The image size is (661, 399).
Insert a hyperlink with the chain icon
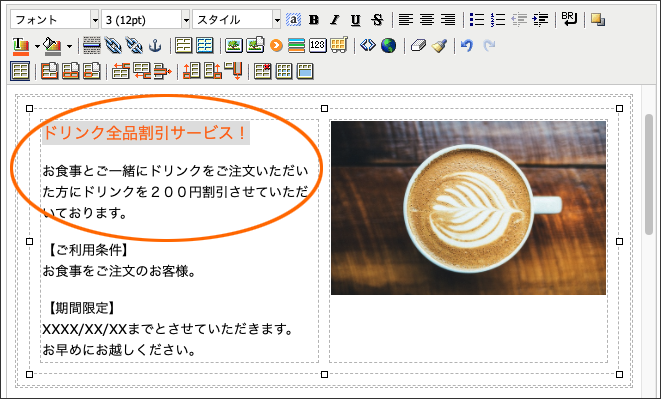click(113, 46)
